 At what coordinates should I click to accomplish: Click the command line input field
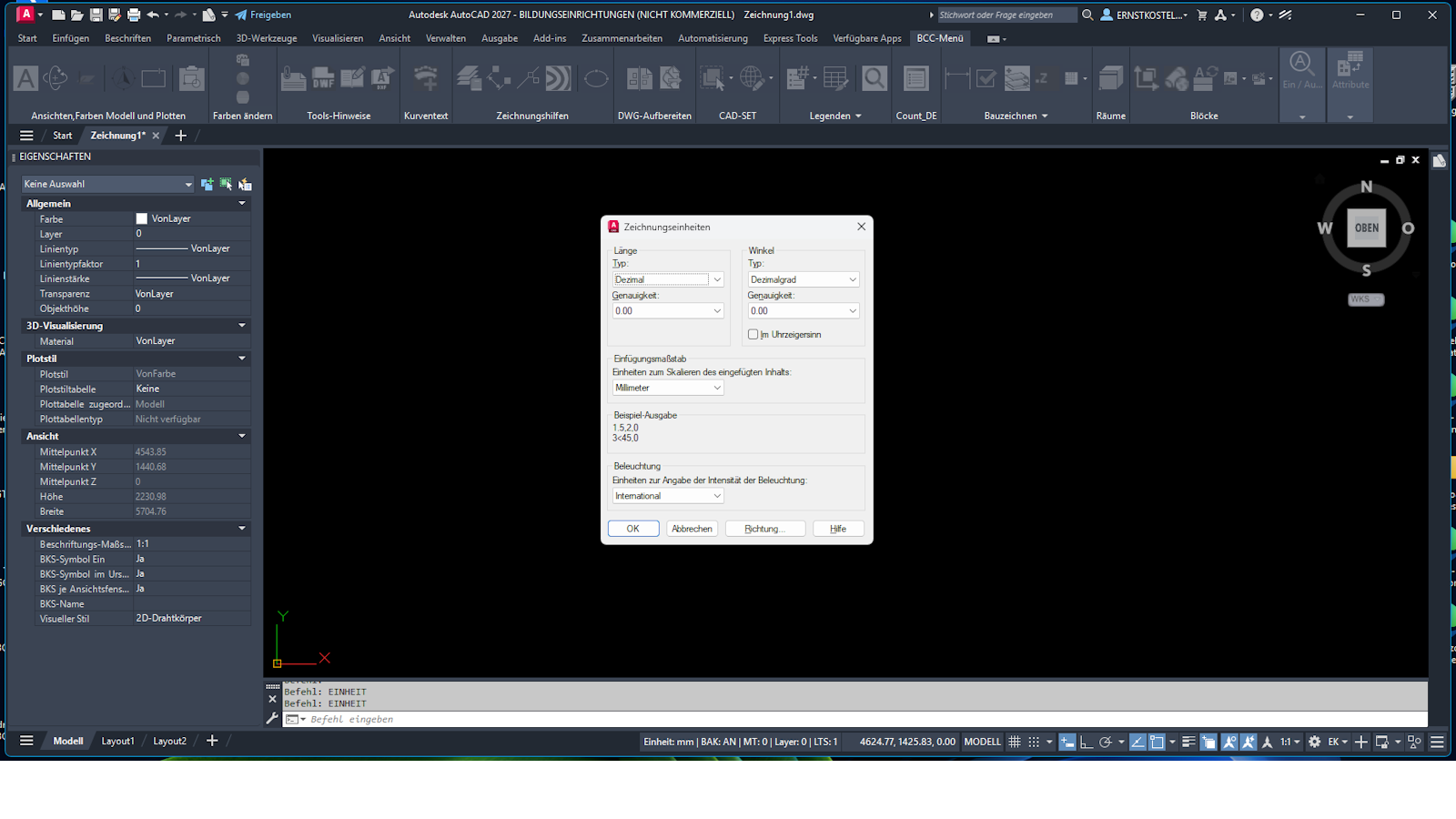pyautogui.click(x=855, y=719)
